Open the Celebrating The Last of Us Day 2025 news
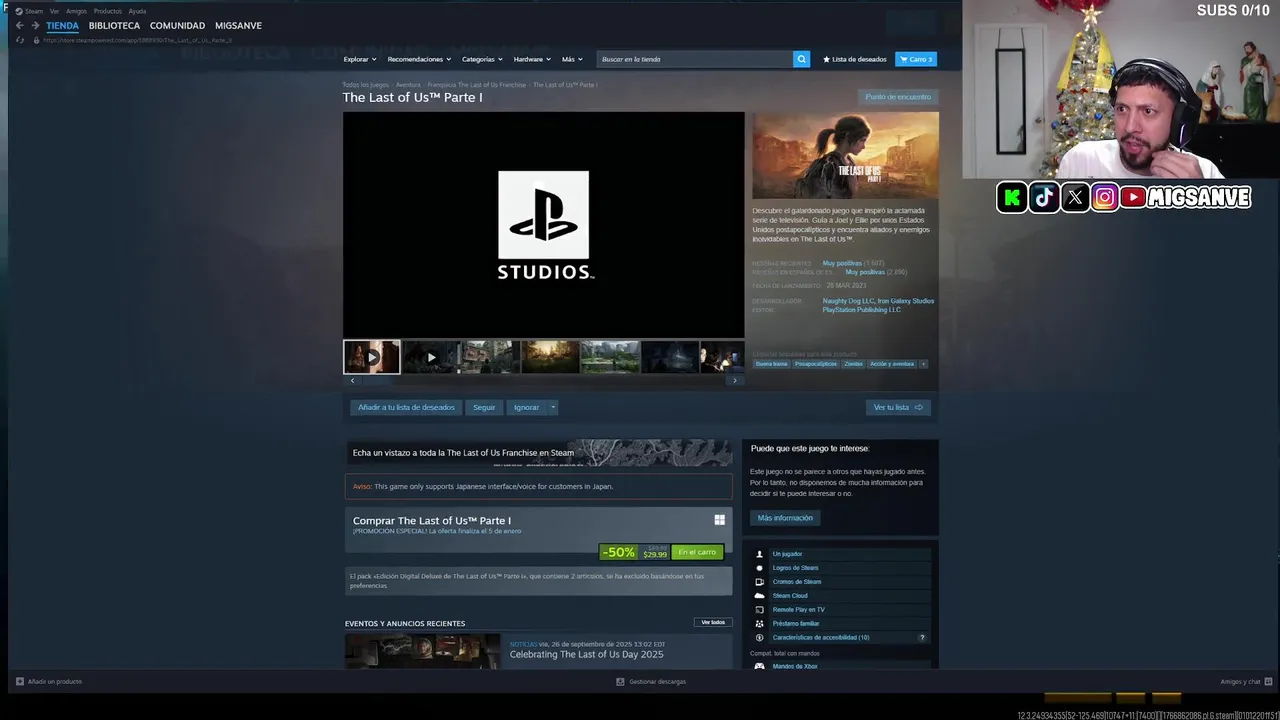1280x720 pixels. (586, 654)
